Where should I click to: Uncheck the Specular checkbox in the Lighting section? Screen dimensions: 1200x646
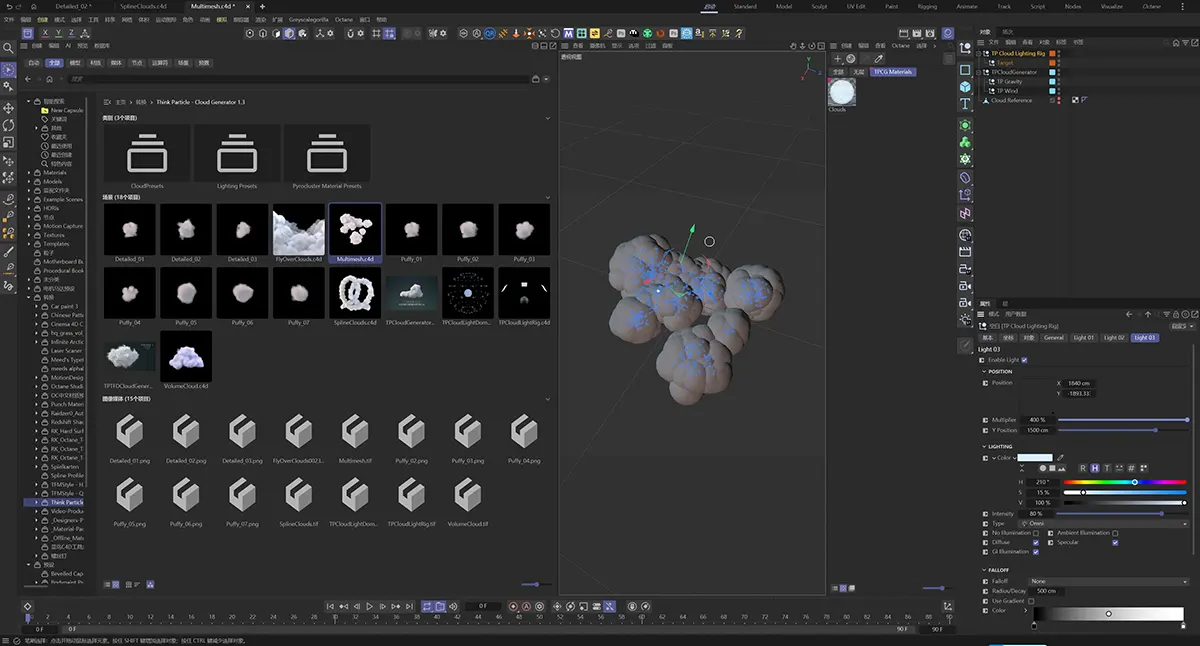1115,542
